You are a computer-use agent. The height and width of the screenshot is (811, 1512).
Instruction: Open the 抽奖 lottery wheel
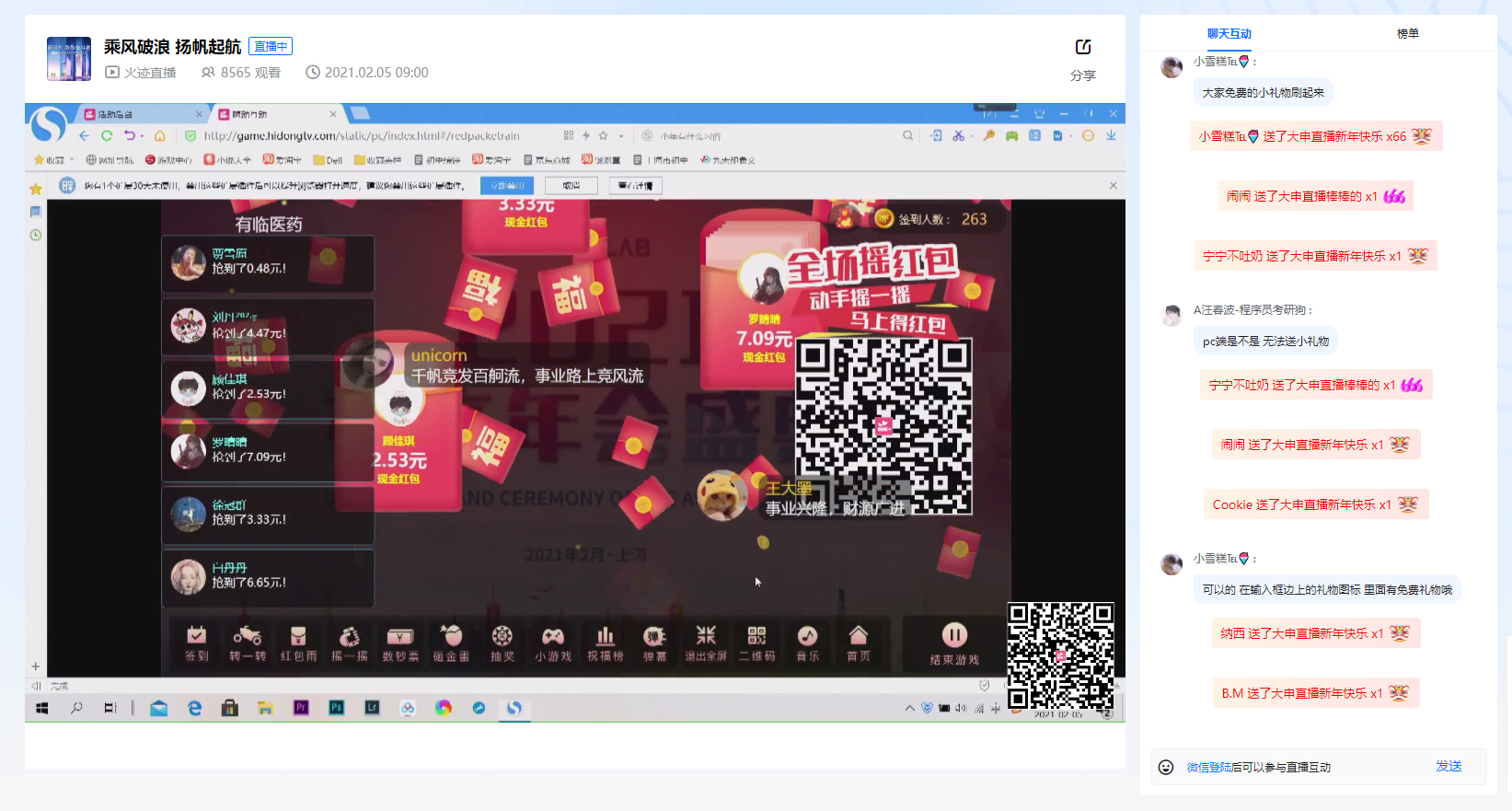(502, 643)
